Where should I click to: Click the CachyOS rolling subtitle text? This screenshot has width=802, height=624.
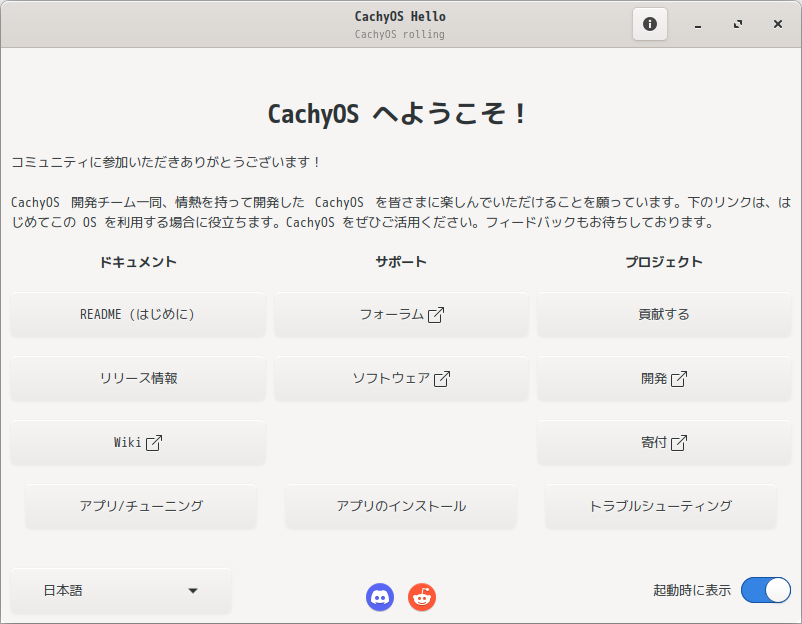[x=399, y=34]
